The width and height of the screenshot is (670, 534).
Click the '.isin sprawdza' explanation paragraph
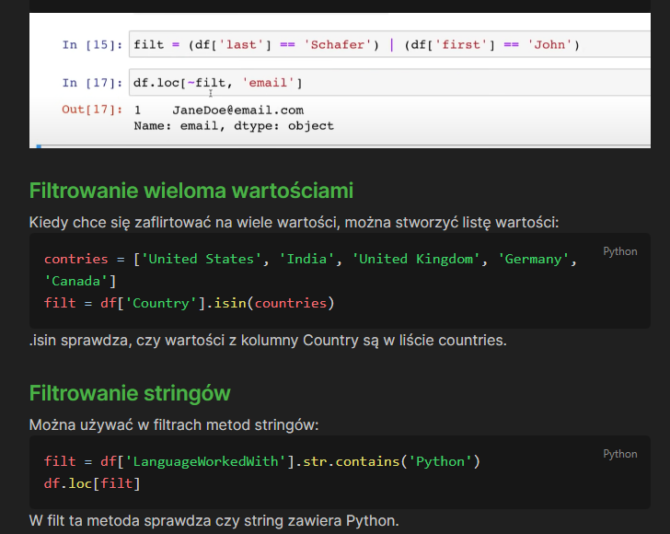click(x=268, y=341)
